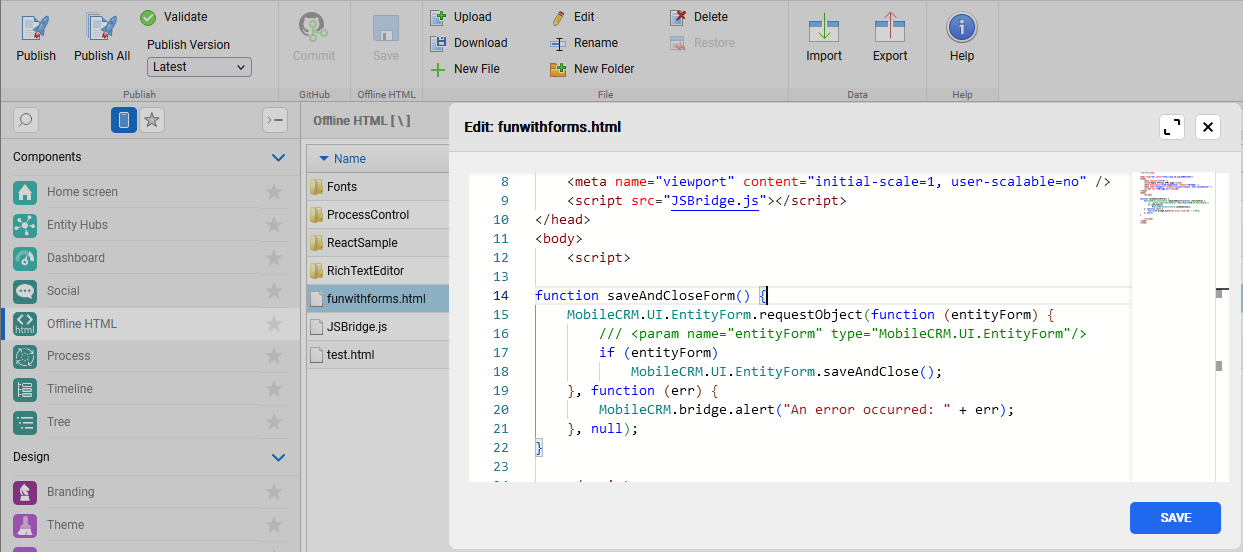This screenshot has width=1243, height=552.
Task: Collapse the Components section
Action: coord(279,157)
